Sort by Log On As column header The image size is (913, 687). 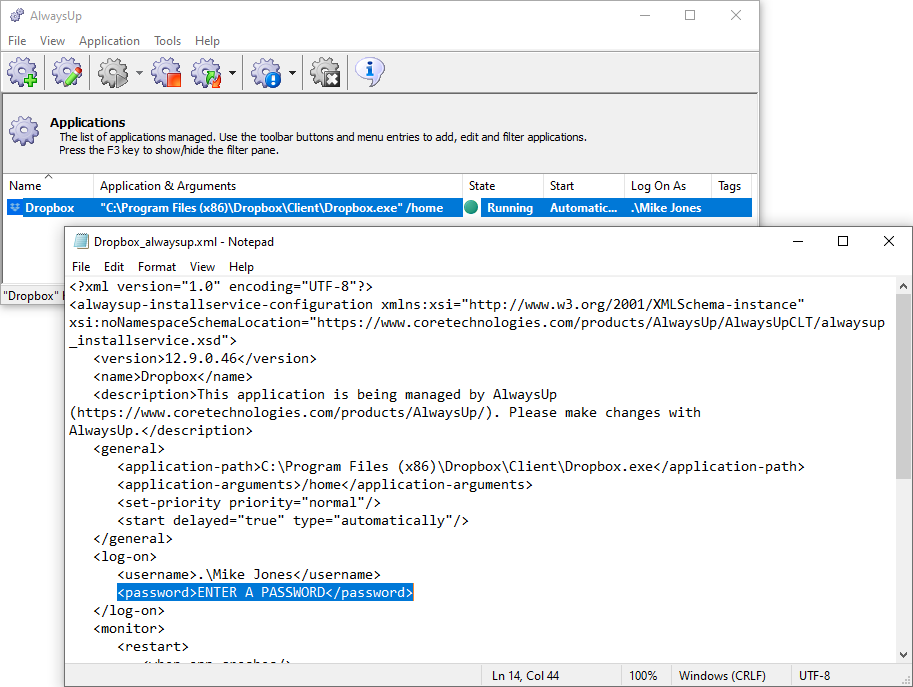pos(668,186)
